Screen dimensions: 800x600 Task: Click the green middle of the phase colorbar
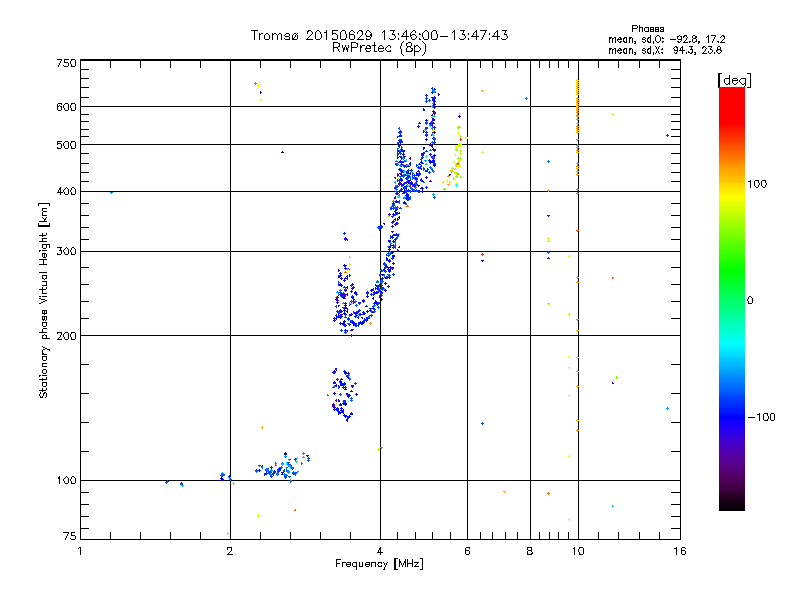pos(732,276)
